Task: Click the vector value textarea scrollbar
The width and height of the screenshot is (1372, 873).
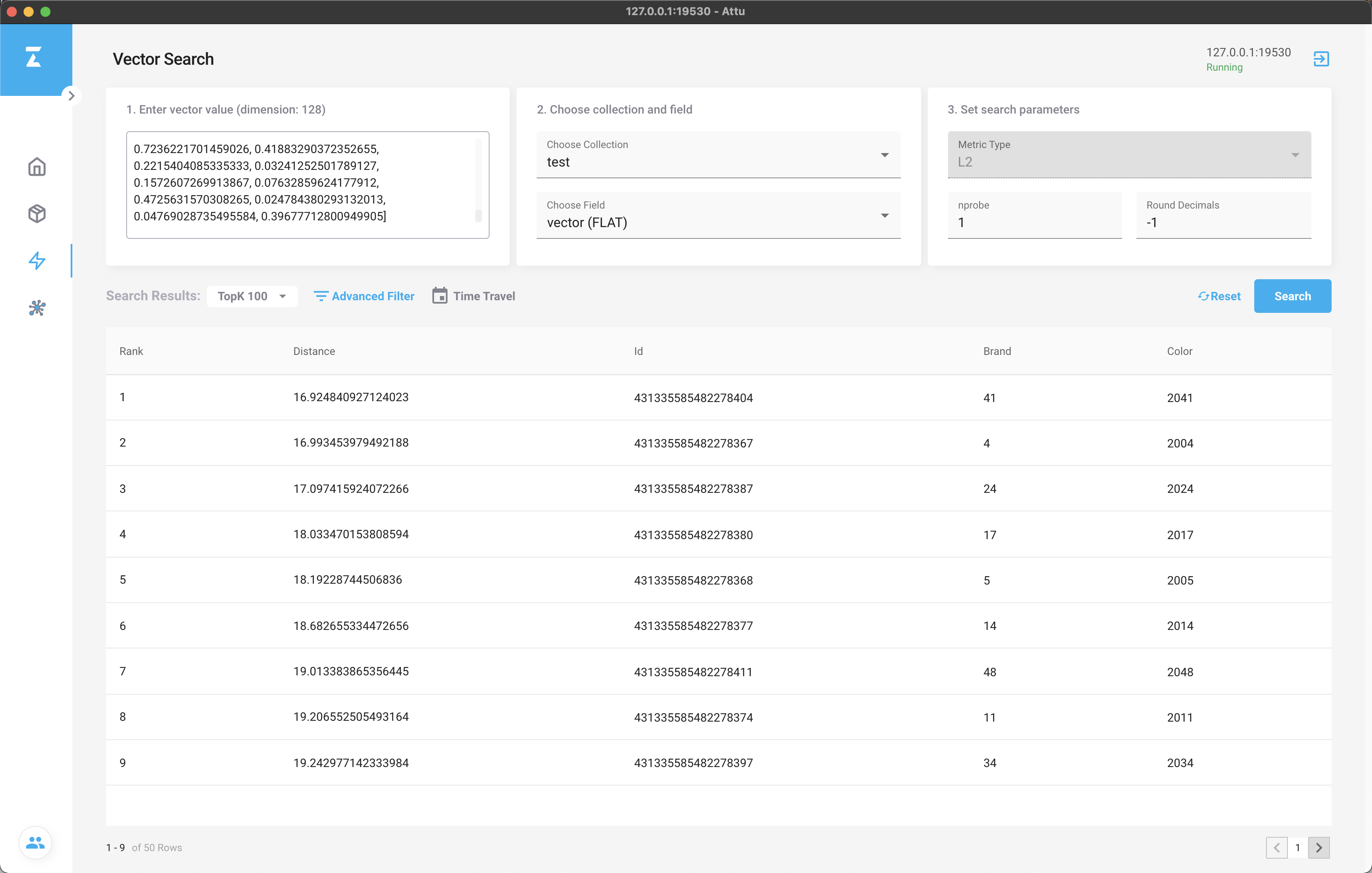Action: [478, 216]
